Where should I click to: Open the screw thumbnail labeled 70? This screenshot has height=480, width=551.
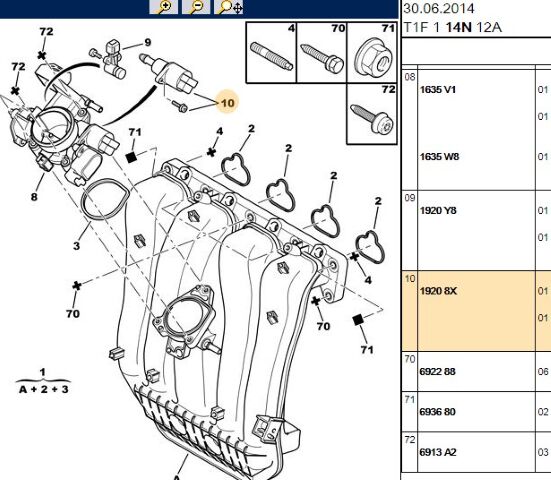(322, 53)
